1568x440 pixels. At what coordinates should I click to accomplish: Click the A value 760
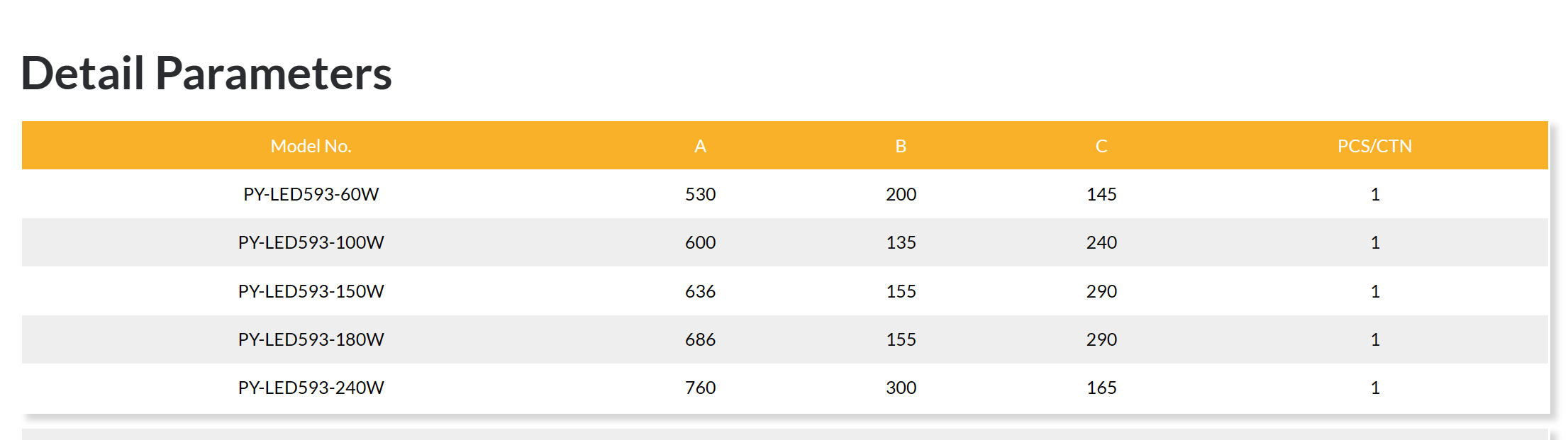700,388
